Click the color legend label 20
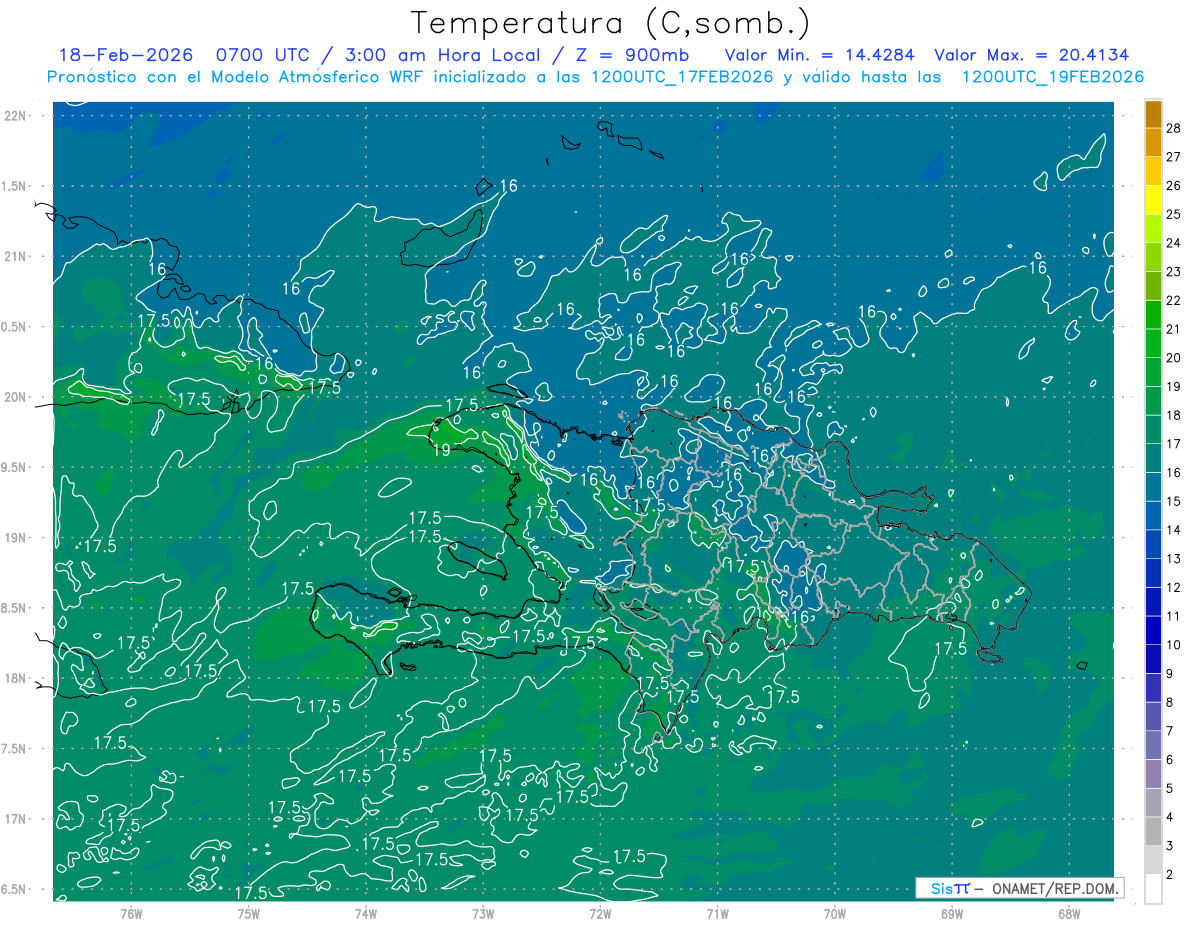Viewport: 1200px width, 927px height. [1174, 359]
